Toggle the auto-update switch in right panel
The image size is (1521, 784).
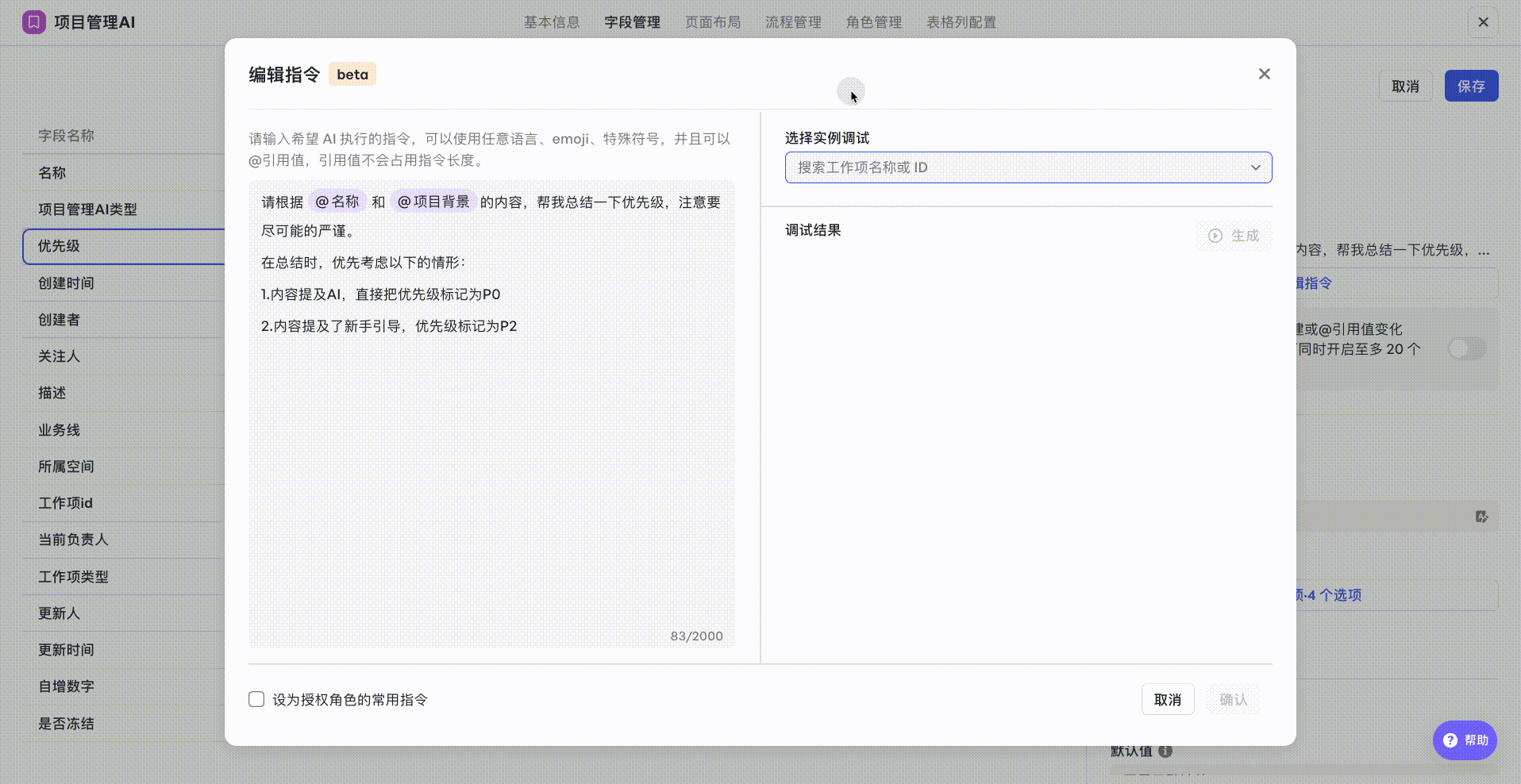tap(1465, 348)
